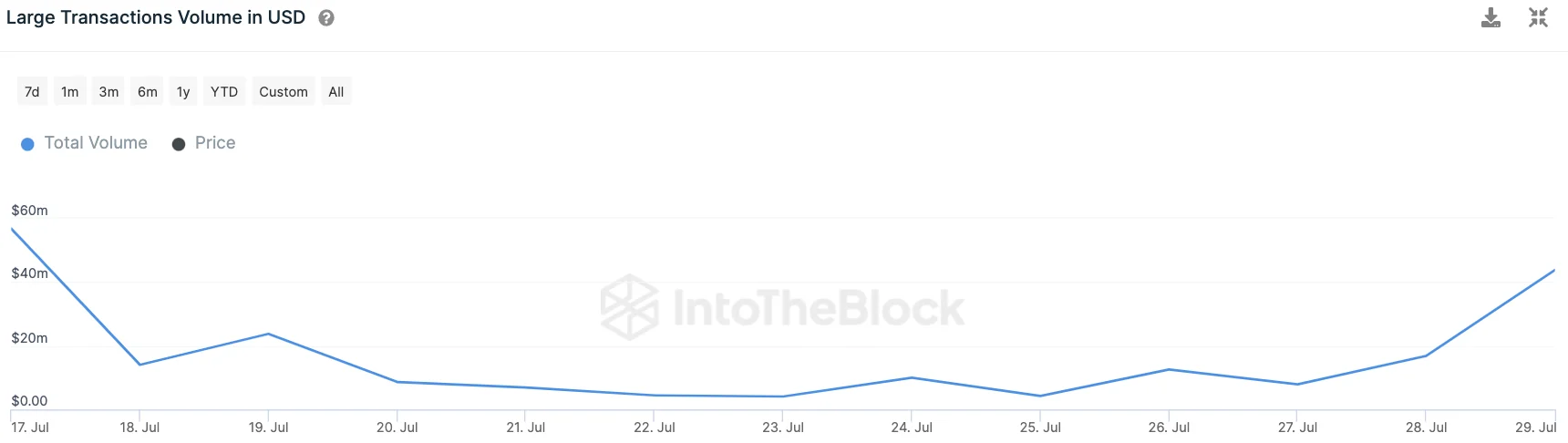
Task: Click the 23. Jul axis label
Action: coord(783,428)
